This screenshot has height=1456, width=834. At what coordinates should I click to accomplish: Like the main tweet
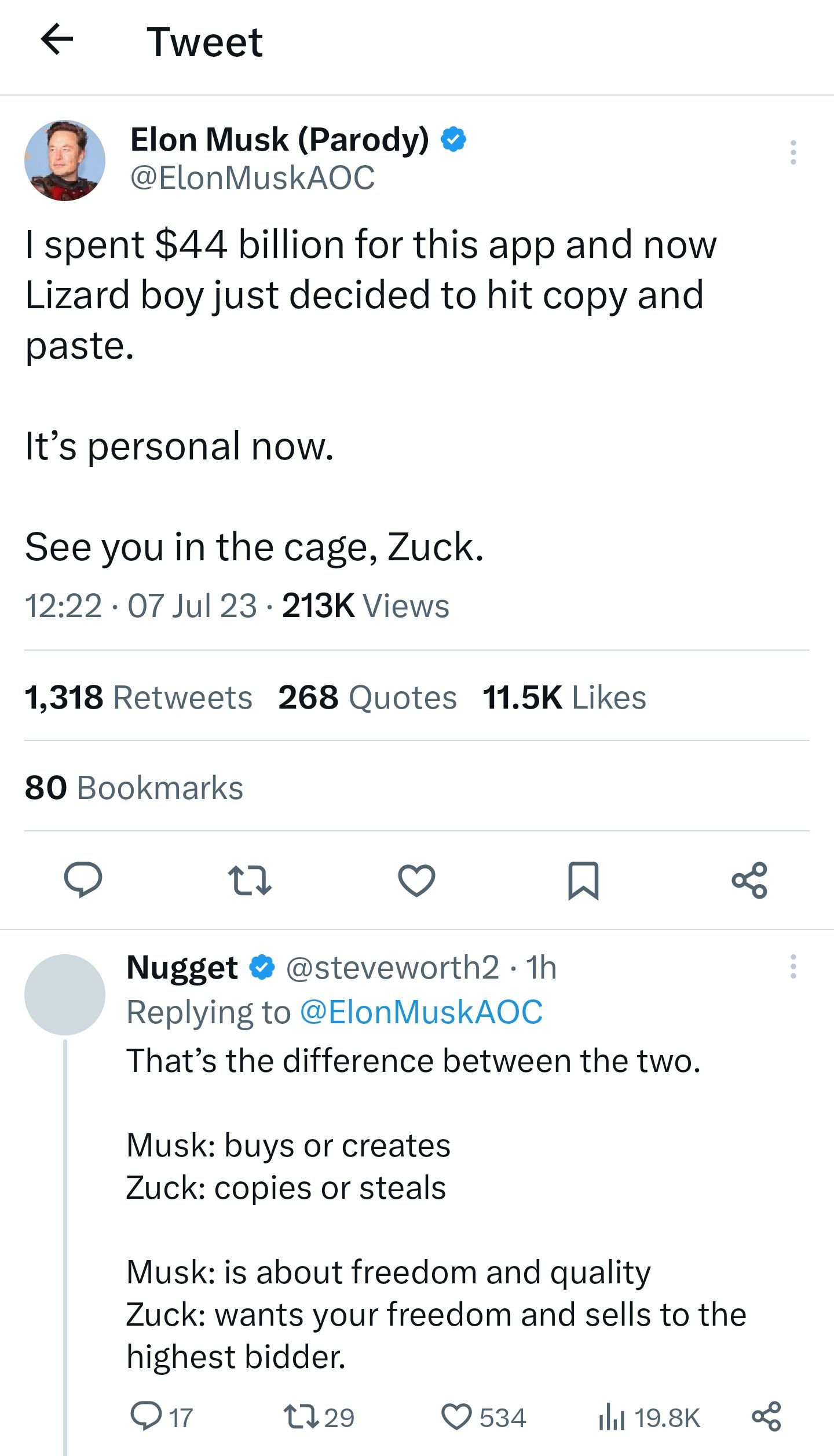pos(416,880)
